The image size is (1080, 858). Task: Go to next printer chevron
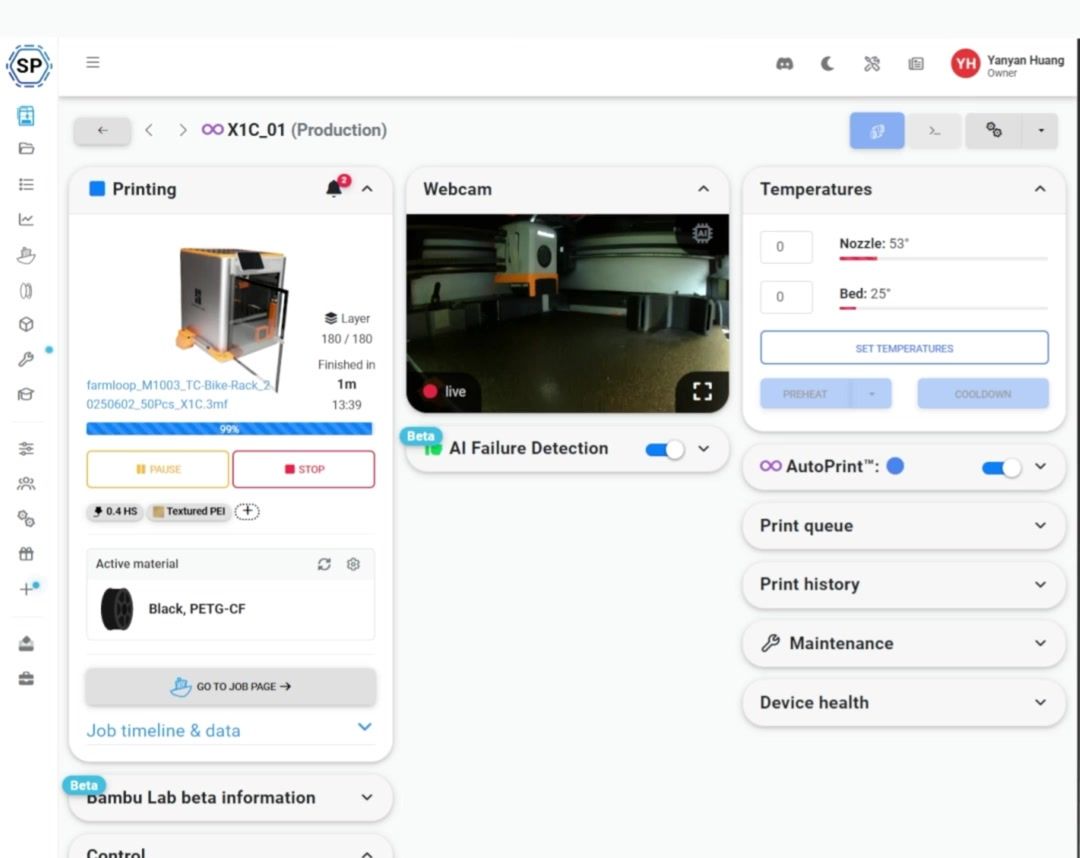pos(182,130)
